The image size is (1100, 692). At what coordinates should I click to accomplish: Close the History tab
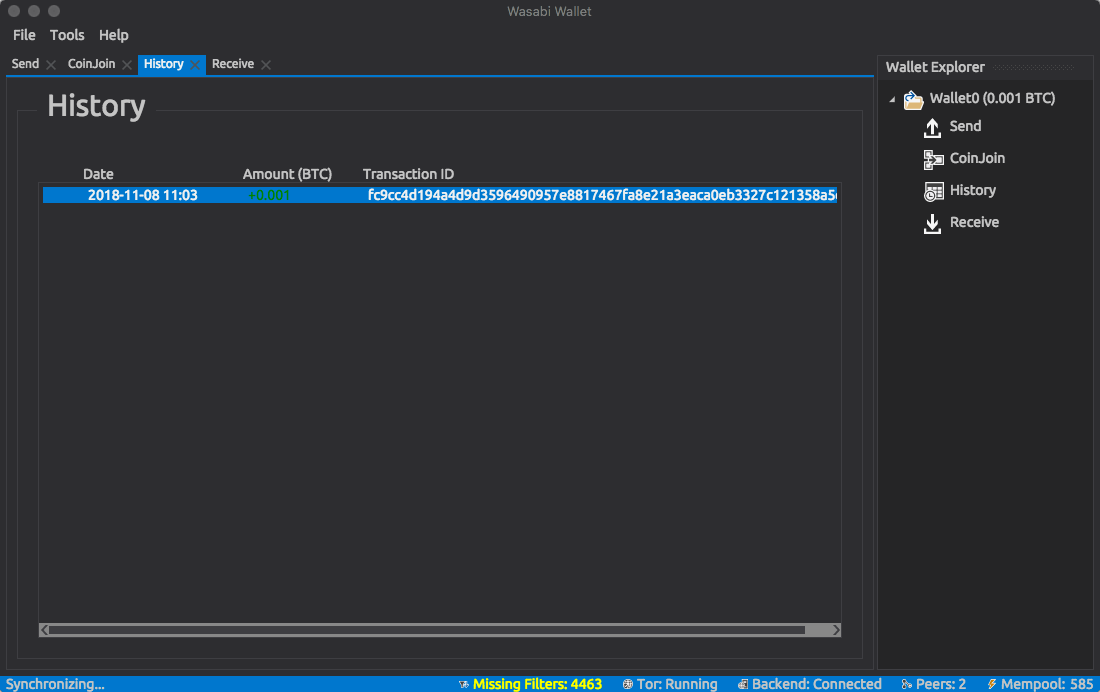tap(195, 65)
